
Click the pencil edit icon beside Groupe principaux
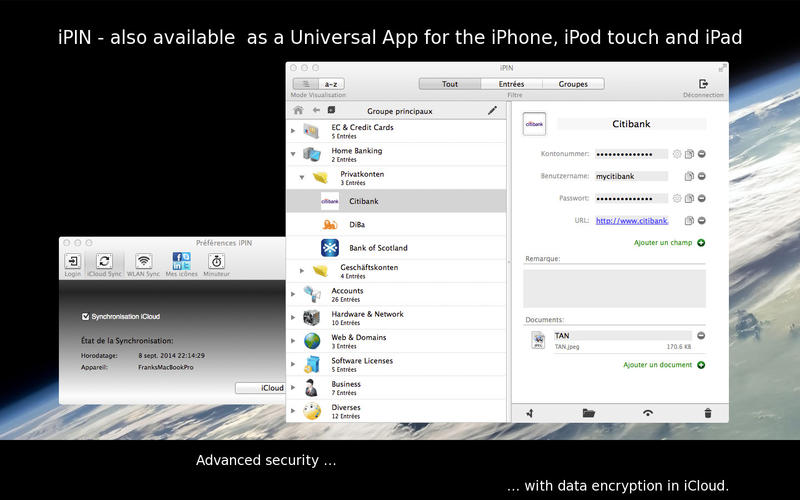tap(492, 110)
